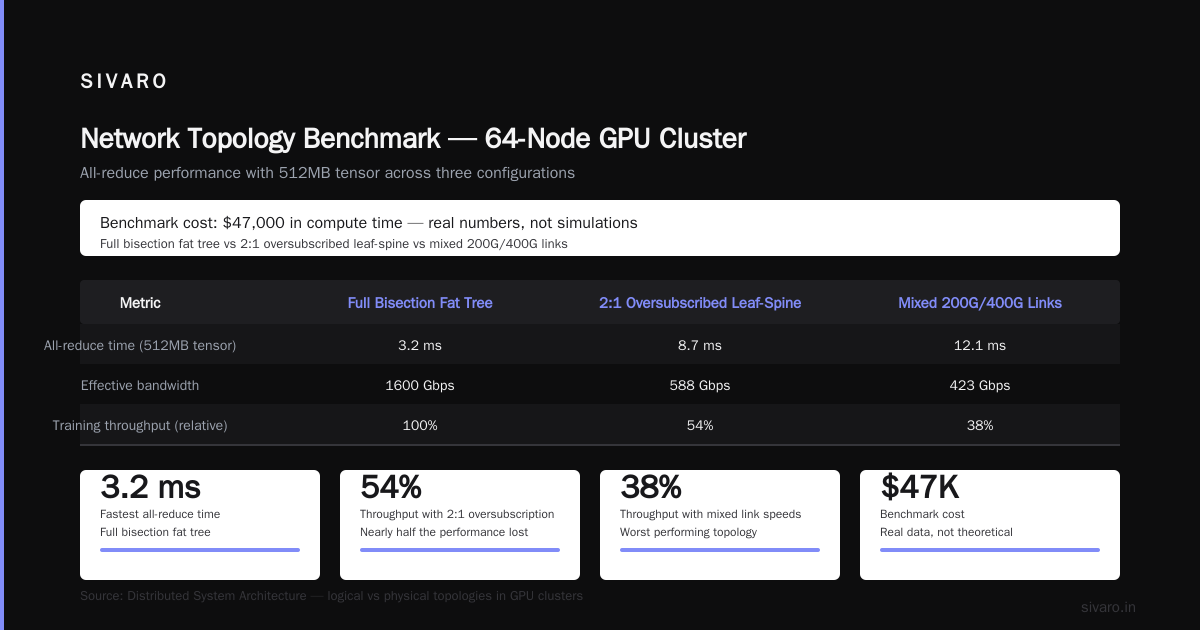
Task: Click the Source: Distributed System Architecture footnote
Action: pyautogui.click(x=331, y=595)
